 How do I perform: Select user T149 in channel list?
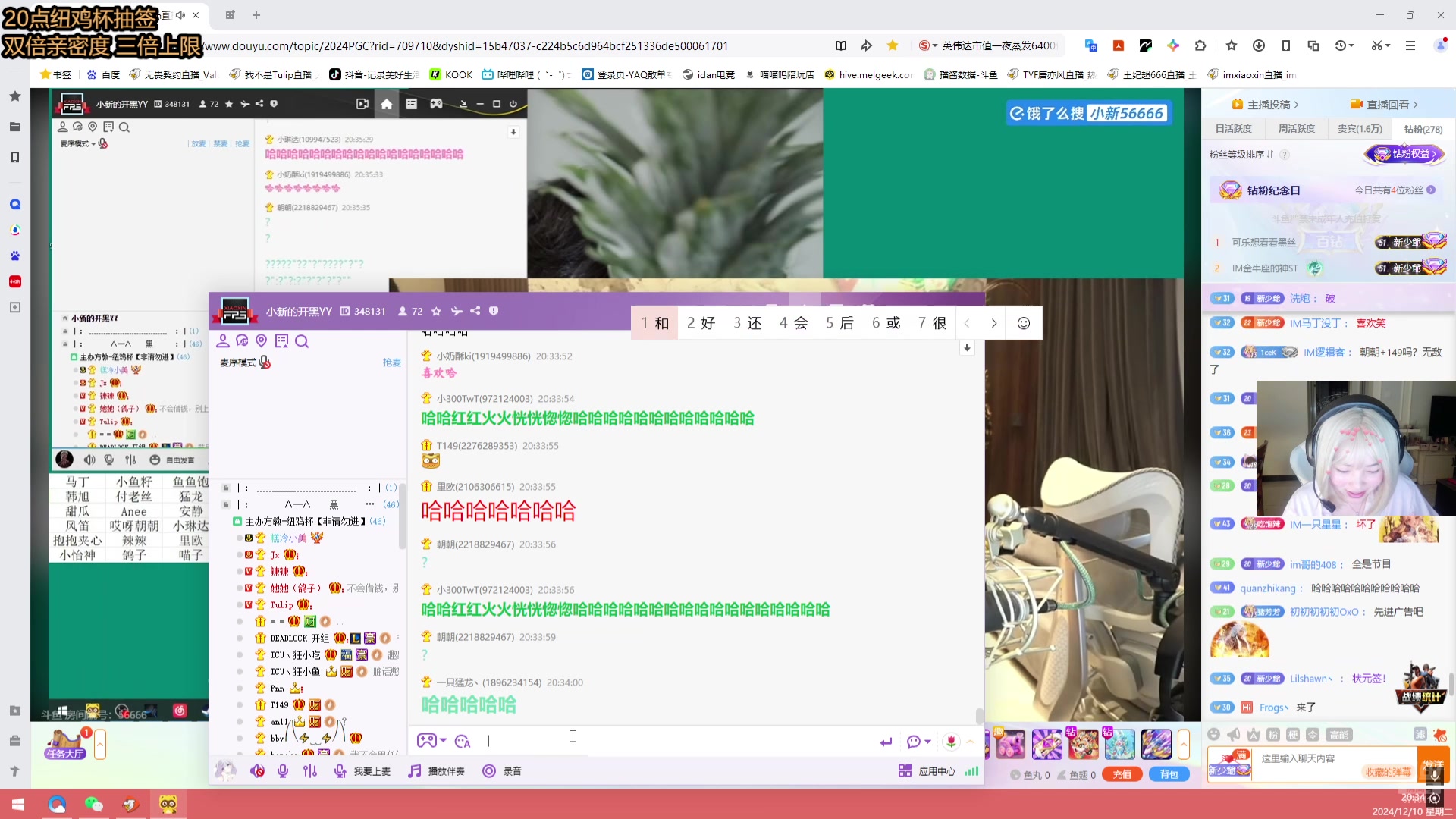tap(279, 705)
